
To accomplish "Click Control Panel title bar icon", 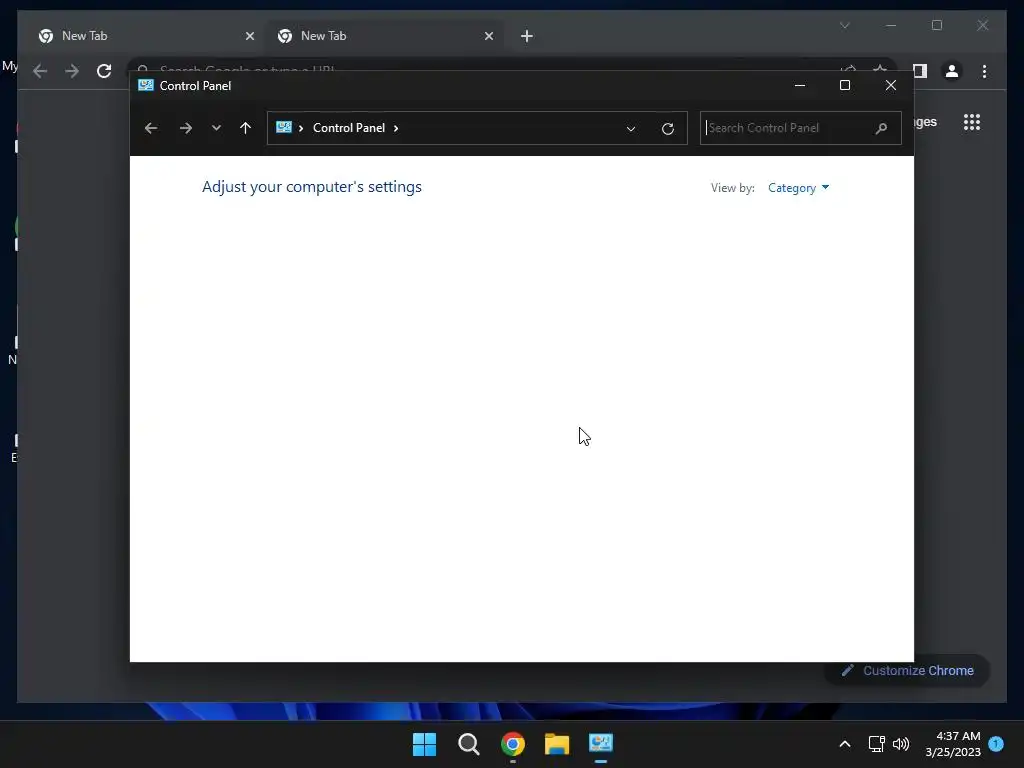I will click(x=146, y=86).
